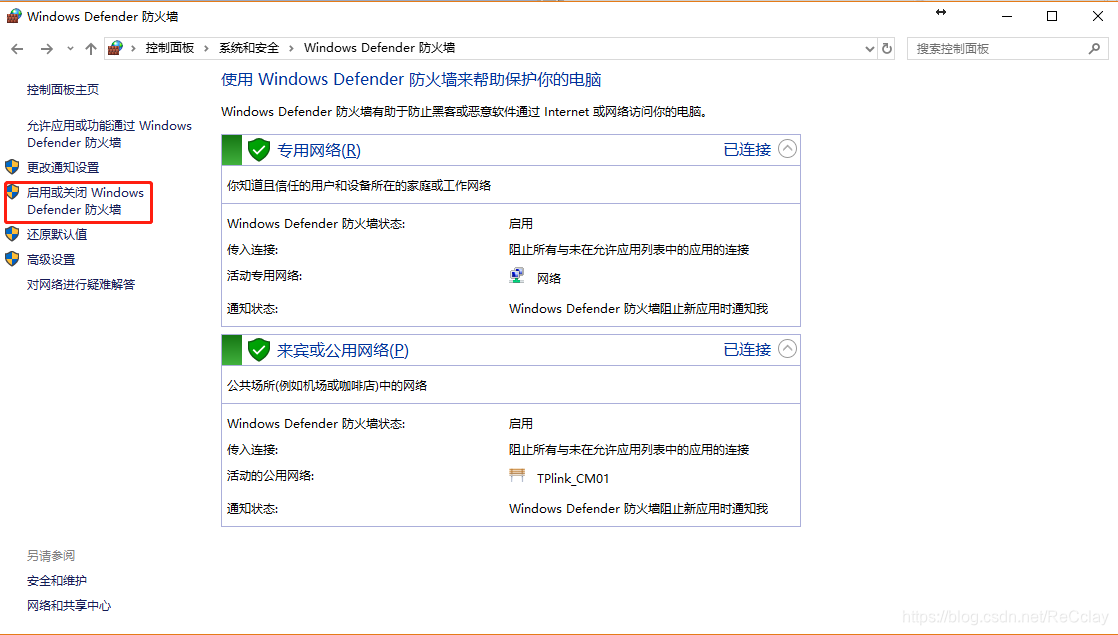Click the 另请参阅 heading text
Screen dimensions: 1118x635
51,555
